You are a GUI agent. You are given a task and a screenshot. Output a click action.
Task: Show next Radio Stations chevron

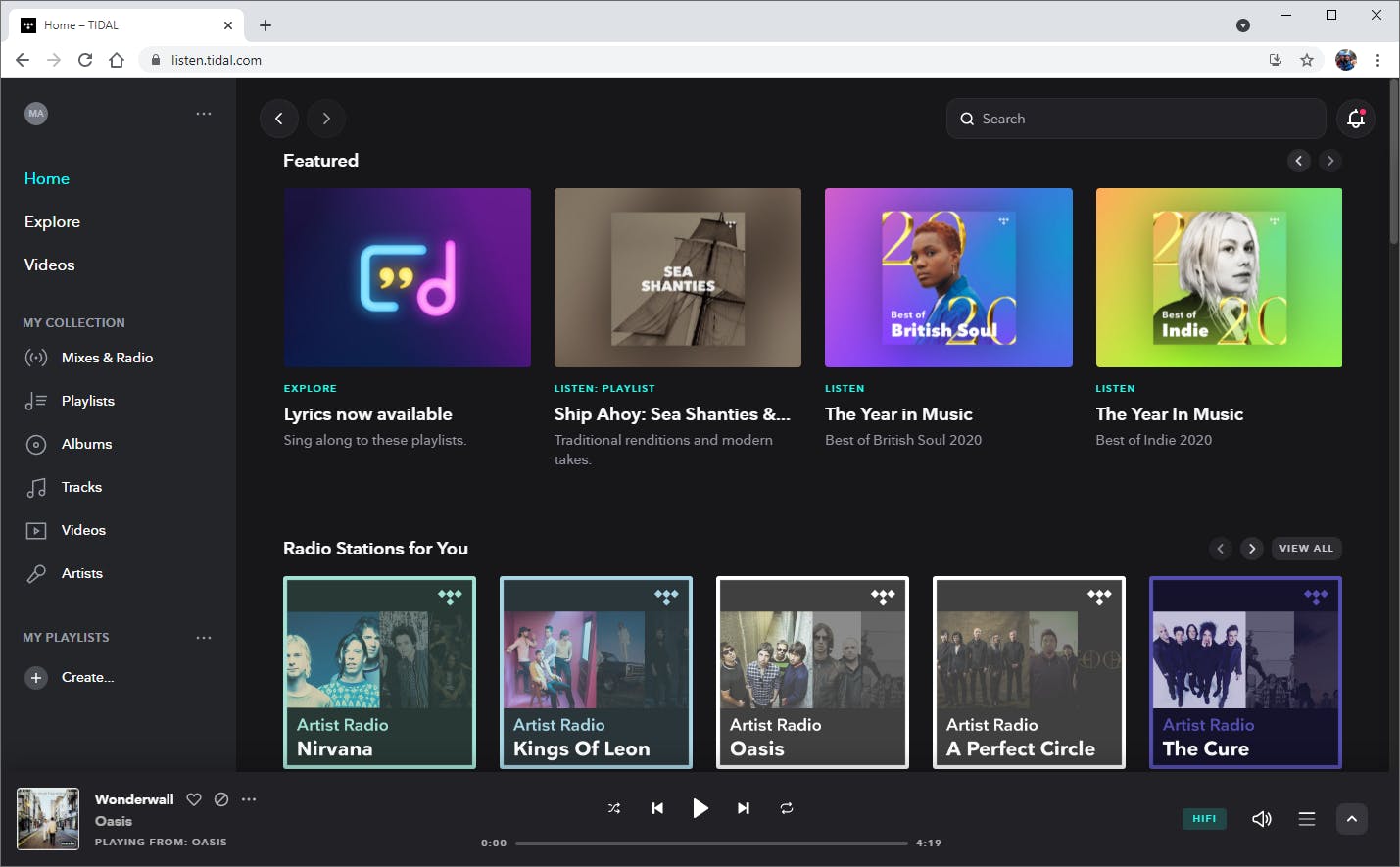pyautogui.click(x=1252, y=549)
